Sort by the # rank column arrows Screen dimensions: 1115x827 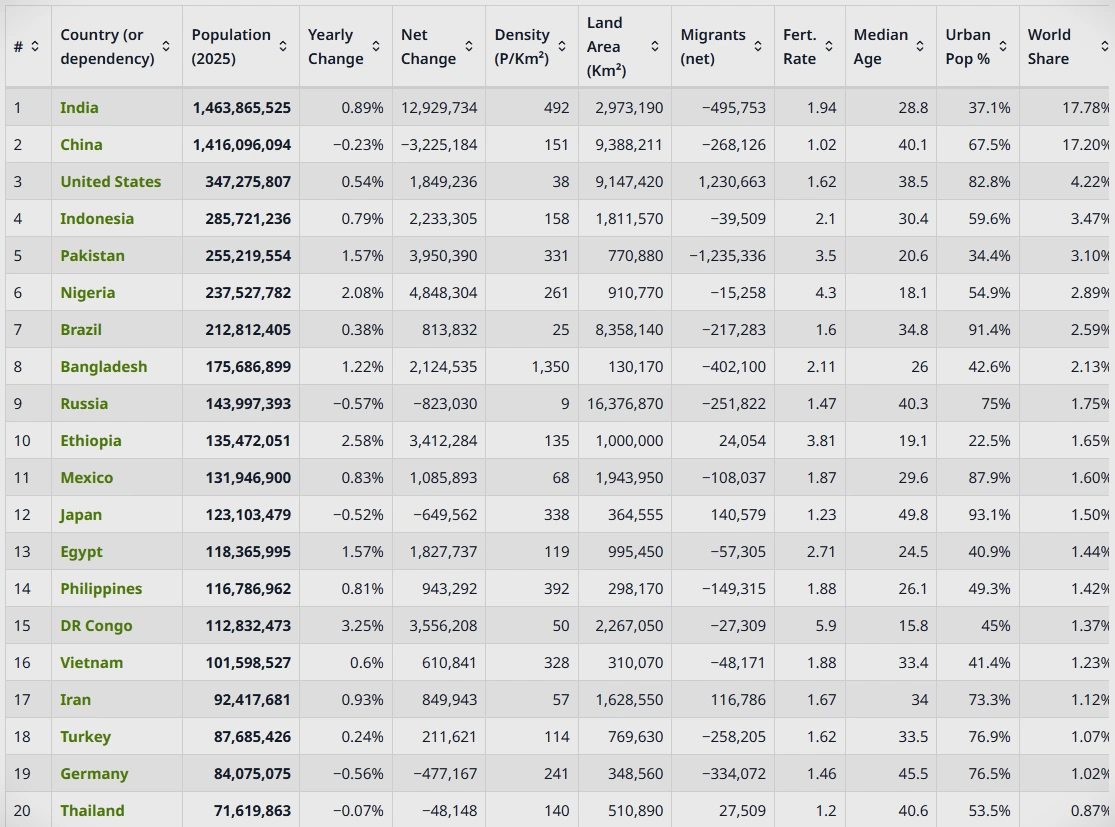[x=34, y=46]
